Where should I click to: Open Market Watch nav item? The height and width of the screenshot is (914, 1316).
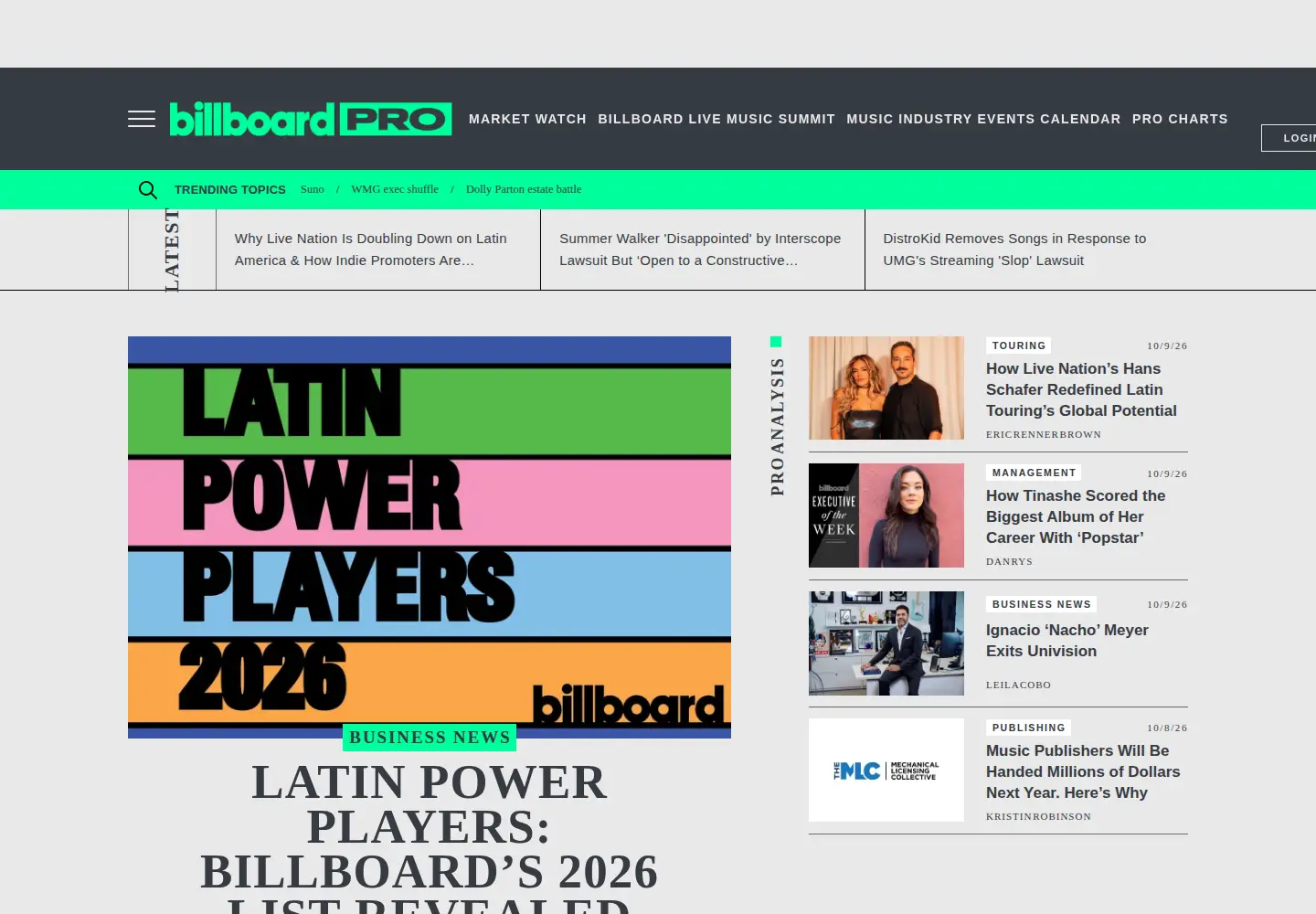pos(527,119)
